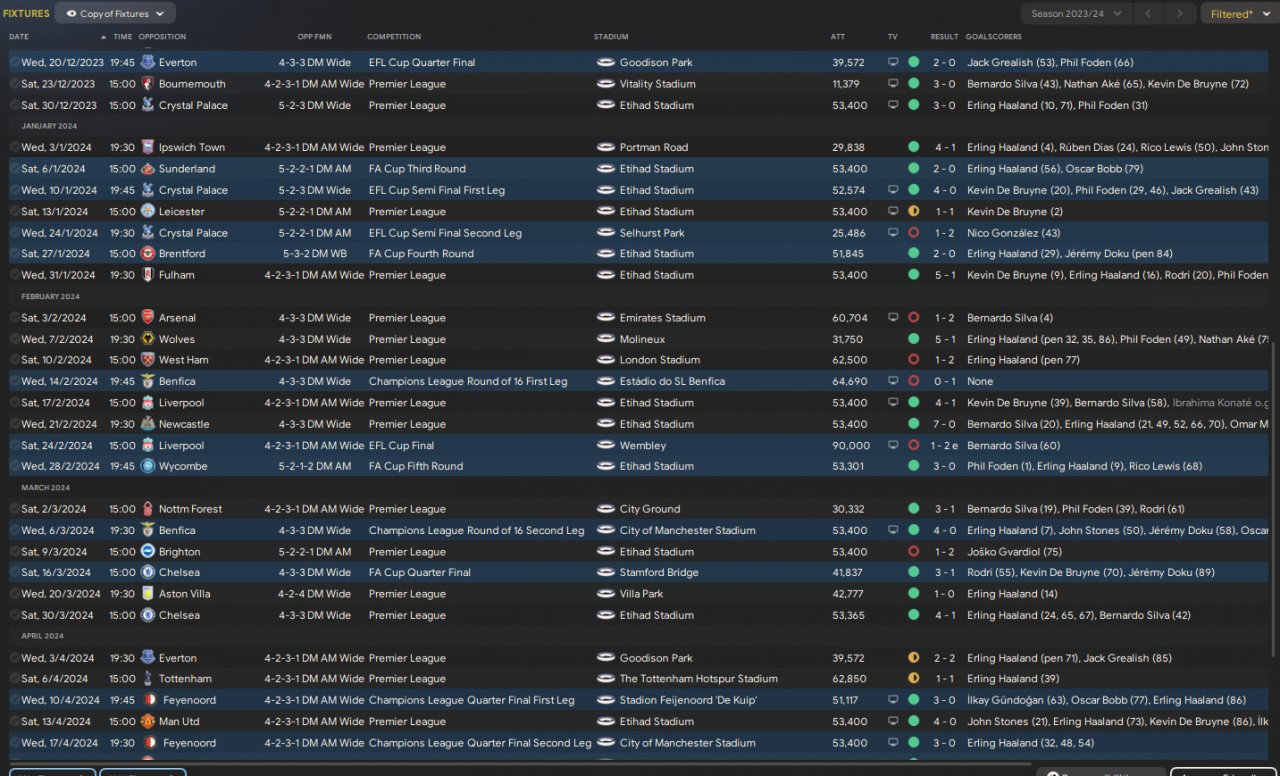This screenshot has width=1280, height=776.
Task: Go to the next season with right arrow
Action: click(1182, 14)
